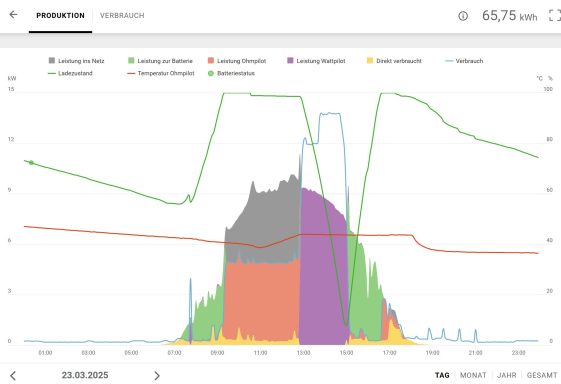This screenshot has width=561, height=384.
Task: Toggle the Leistung ins Netz series
Action: 77,61
